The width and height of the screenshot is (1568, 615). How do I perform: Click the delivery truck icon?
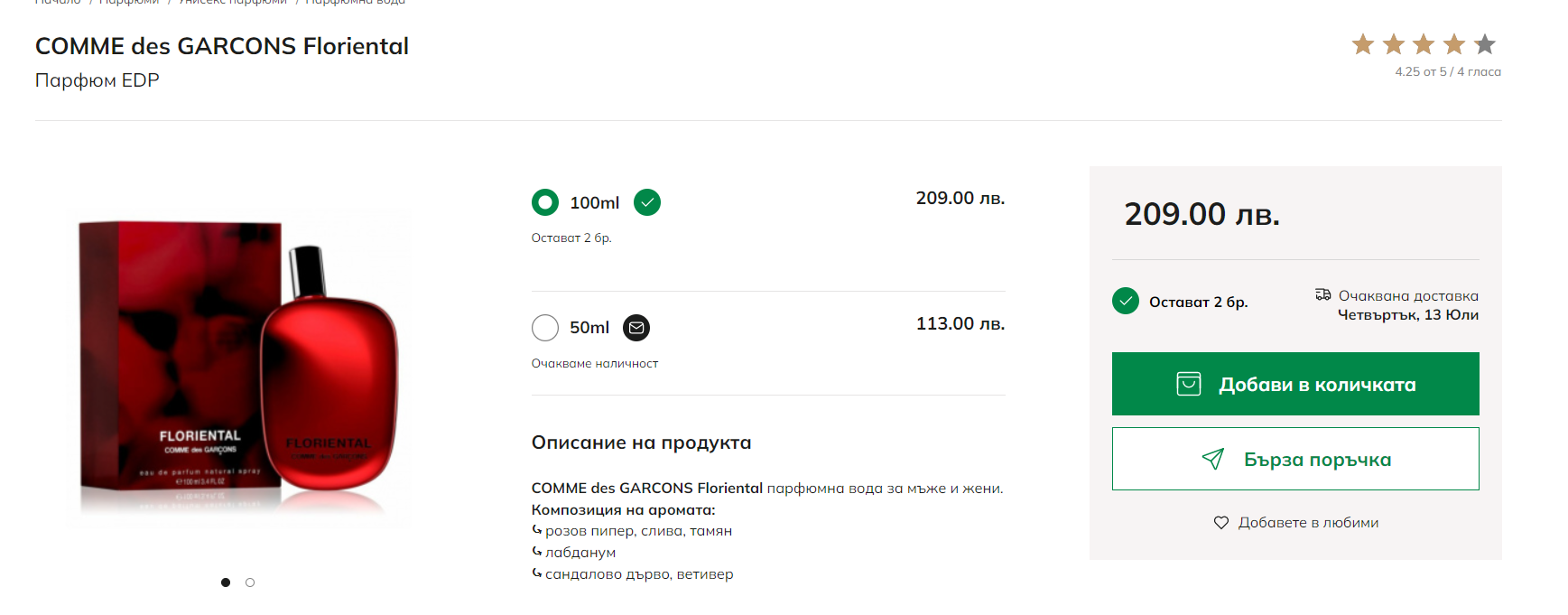[1323, 294]
